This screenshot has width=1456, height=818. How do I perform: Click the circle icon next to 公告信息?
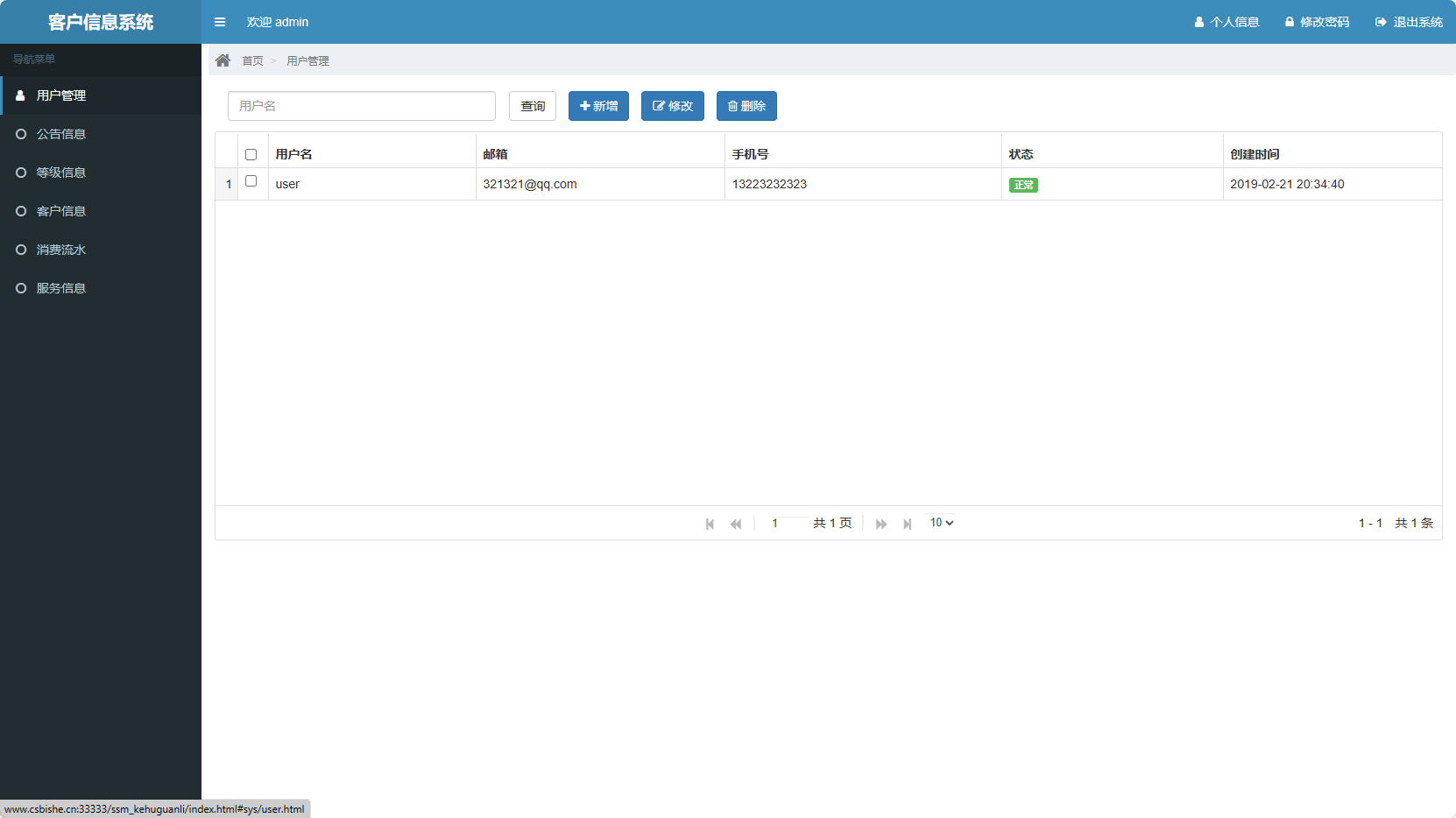pos(20,133)
